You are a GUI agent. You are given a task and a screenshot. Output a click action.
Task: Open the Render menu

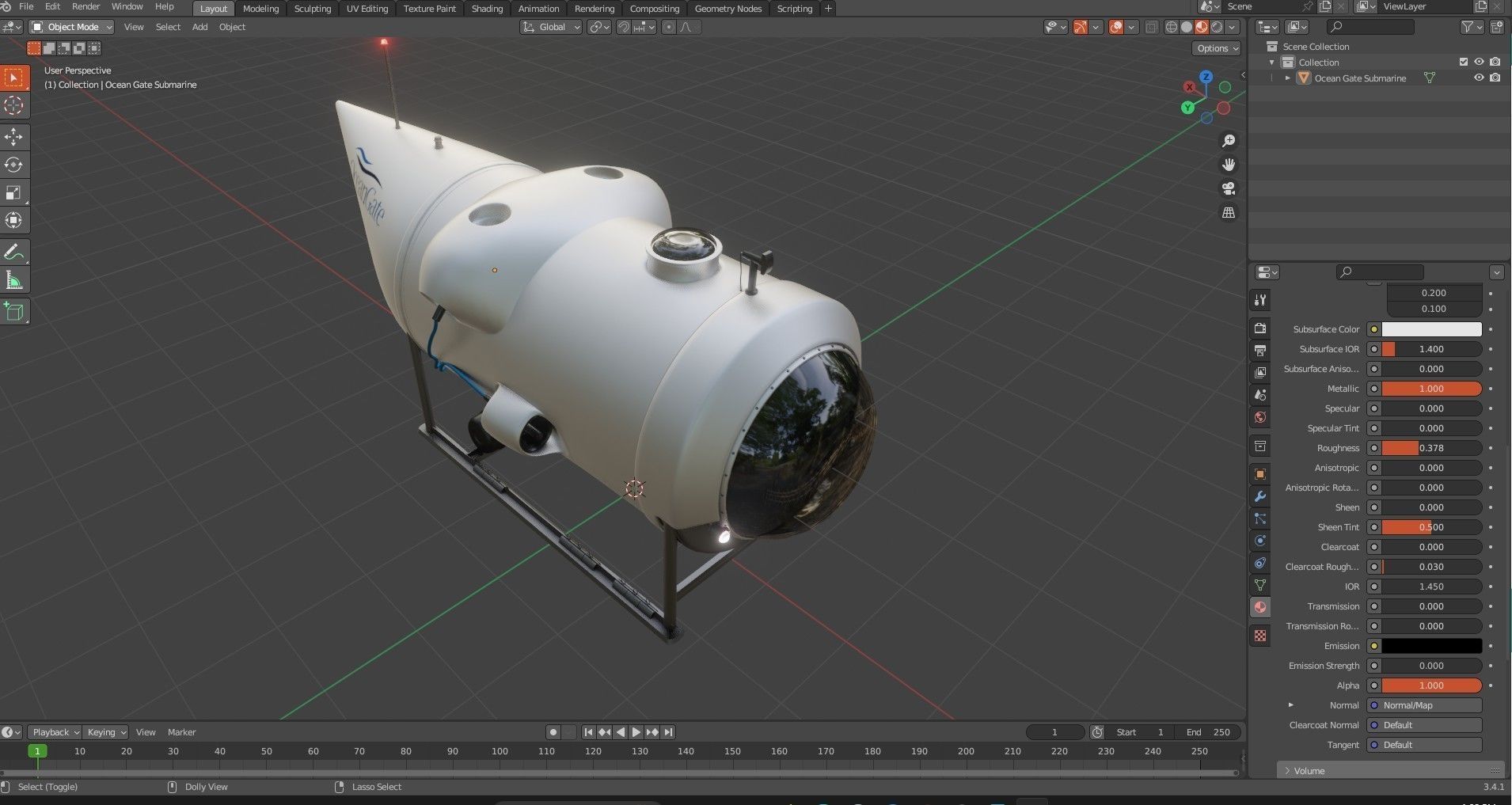tap(85, 6)
